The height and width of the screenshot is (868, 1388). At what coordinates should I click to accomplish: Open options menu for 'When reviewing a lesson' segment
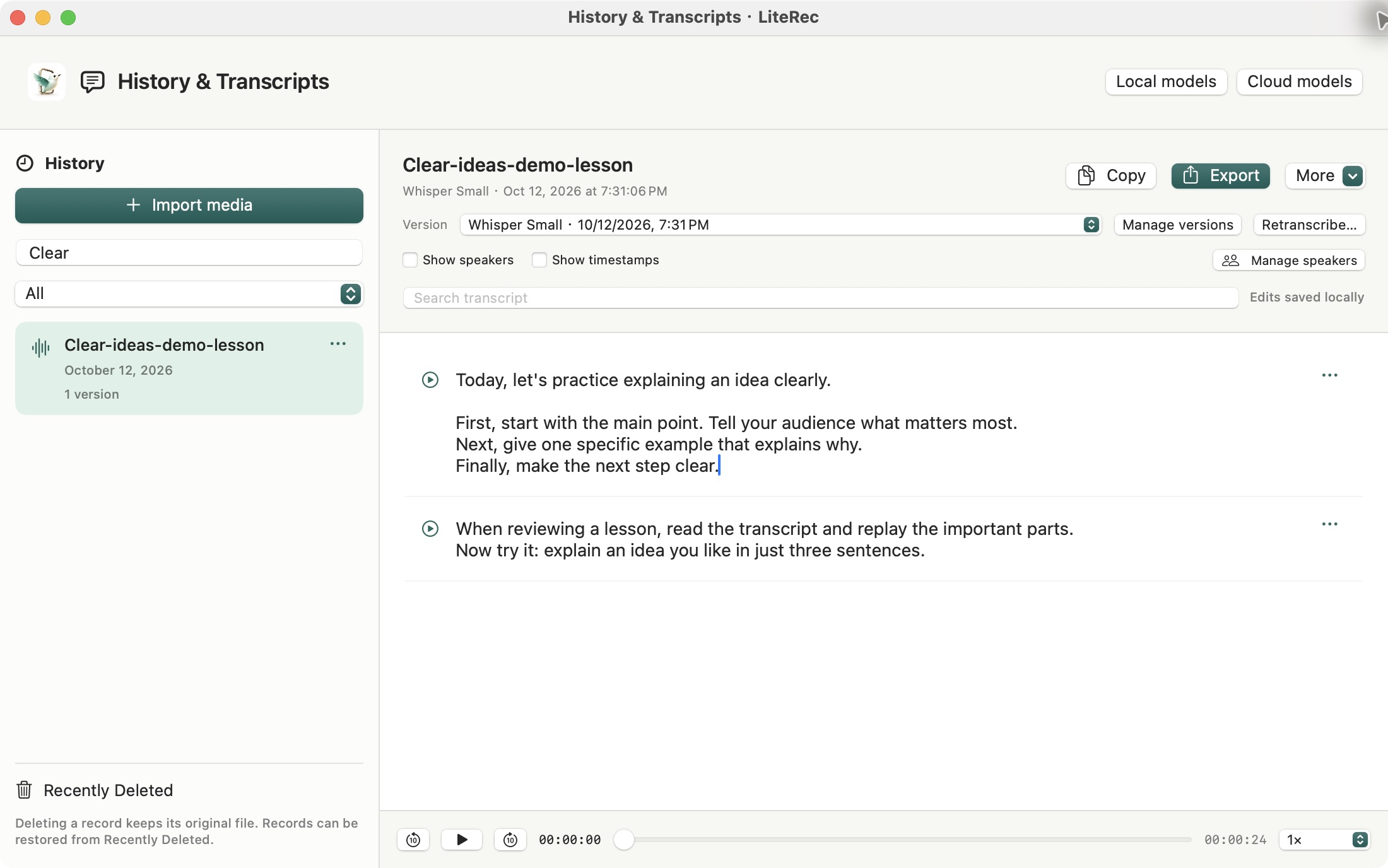(1330, 524)
